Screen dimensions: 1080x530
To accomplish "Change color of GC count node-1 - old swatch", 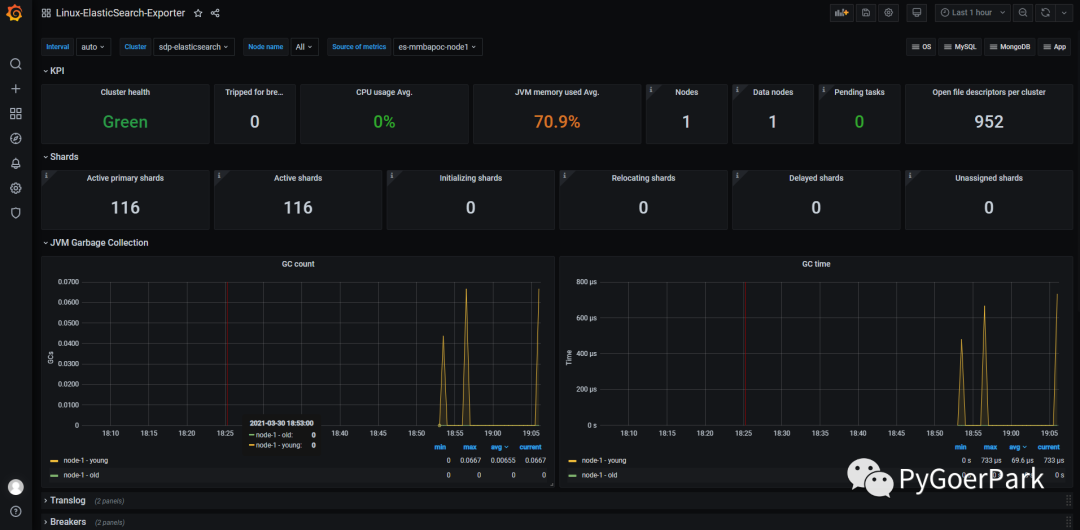I will point(54,475).
